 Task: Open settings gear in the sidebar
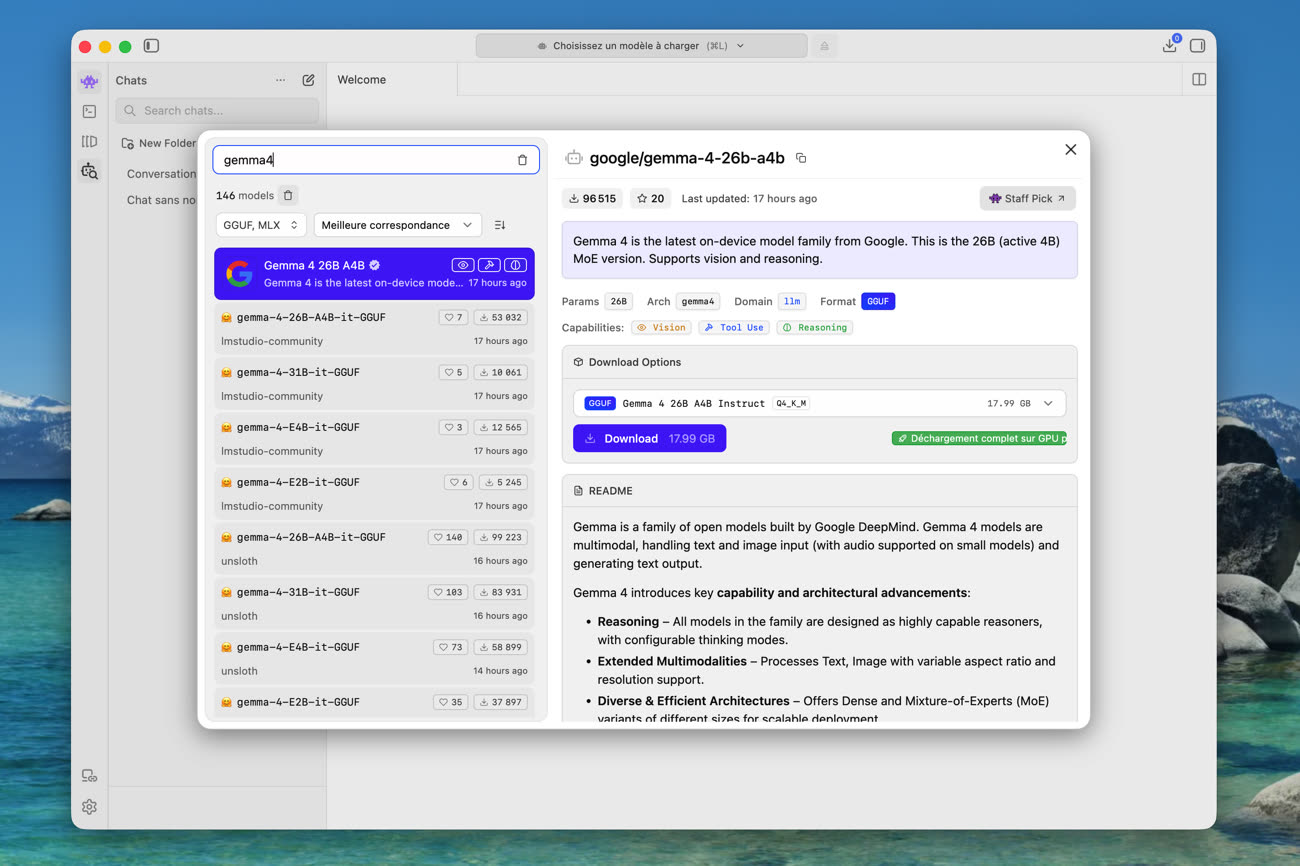(x=90, y=807)
